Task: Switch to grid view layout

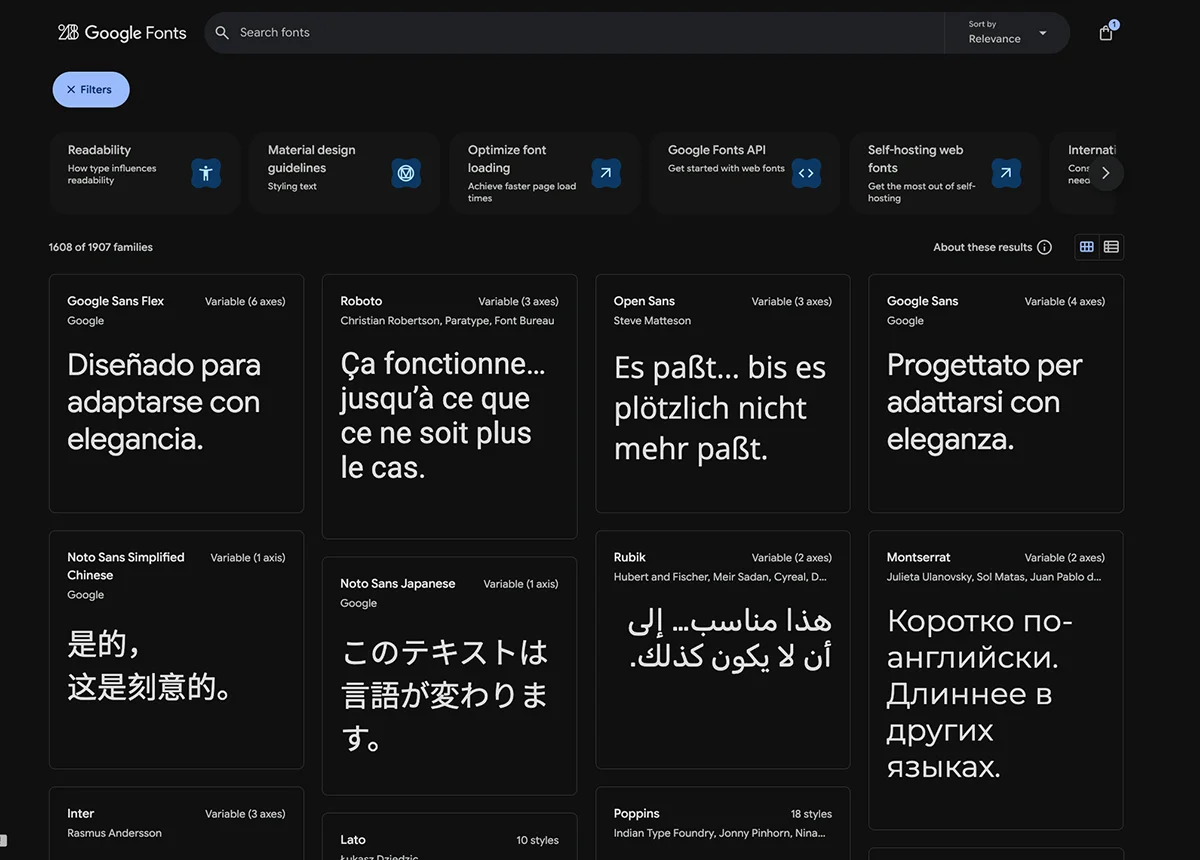Action: pos(1087,247)
